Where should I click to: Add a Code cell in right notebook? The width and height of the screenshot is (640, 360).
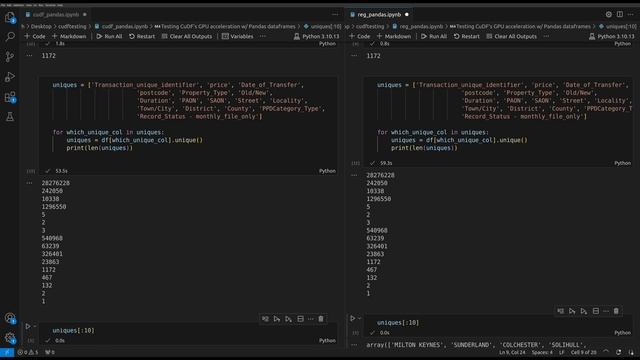(359, 36)
